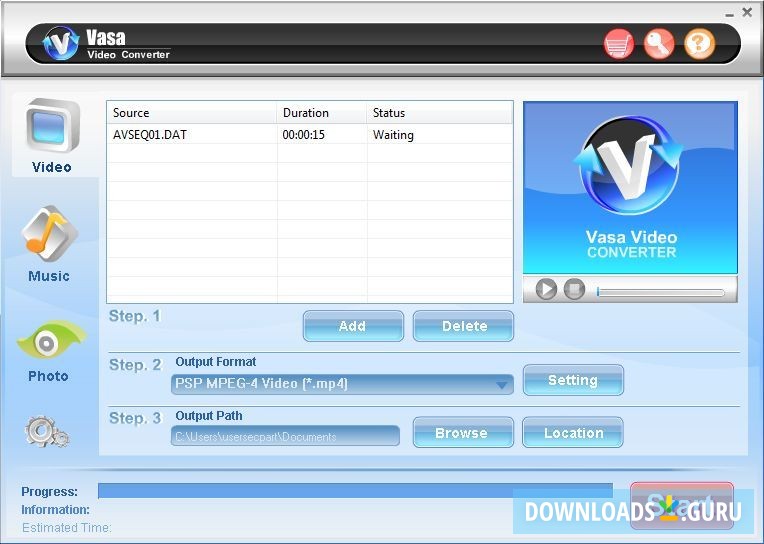Open the Output Format dropdown
The height and width of the screenshot is (544, 764).
coord(342,384)
